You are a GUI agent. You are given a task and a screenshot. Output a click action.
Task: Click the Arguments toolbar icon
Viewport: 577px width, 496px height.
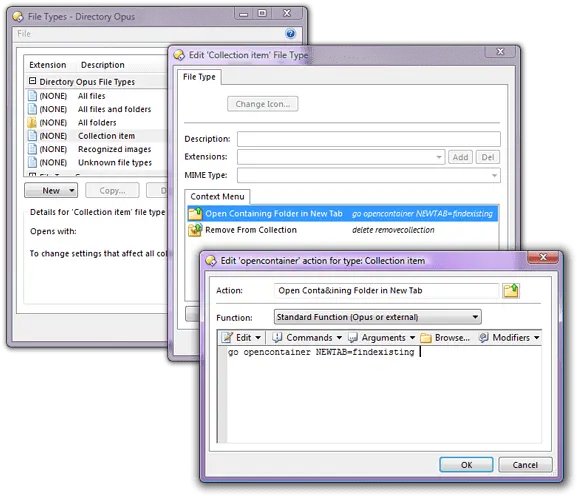coord(353,337)
